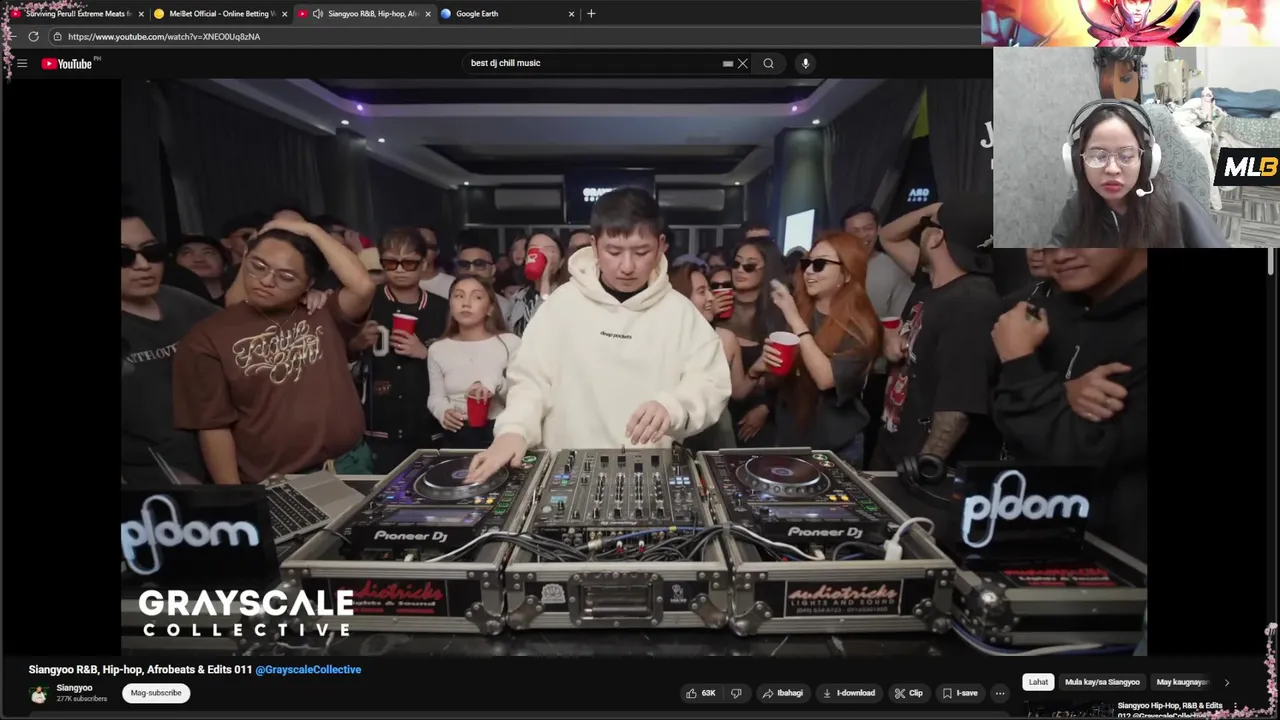Dislike the video
Viewport: 1280px width, 720px height.
coord(736,693)
